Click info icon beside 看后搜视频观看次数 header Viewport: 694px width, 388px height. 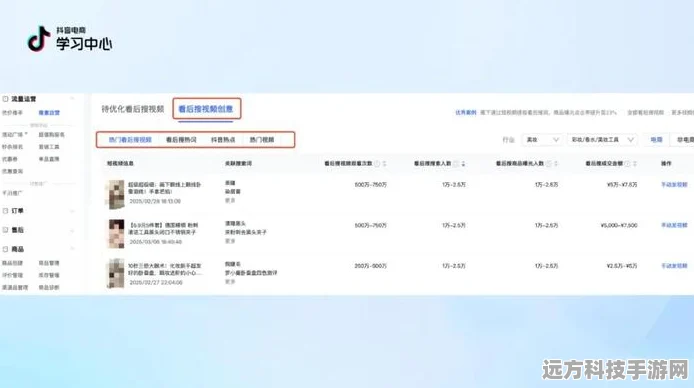(377, 164)
